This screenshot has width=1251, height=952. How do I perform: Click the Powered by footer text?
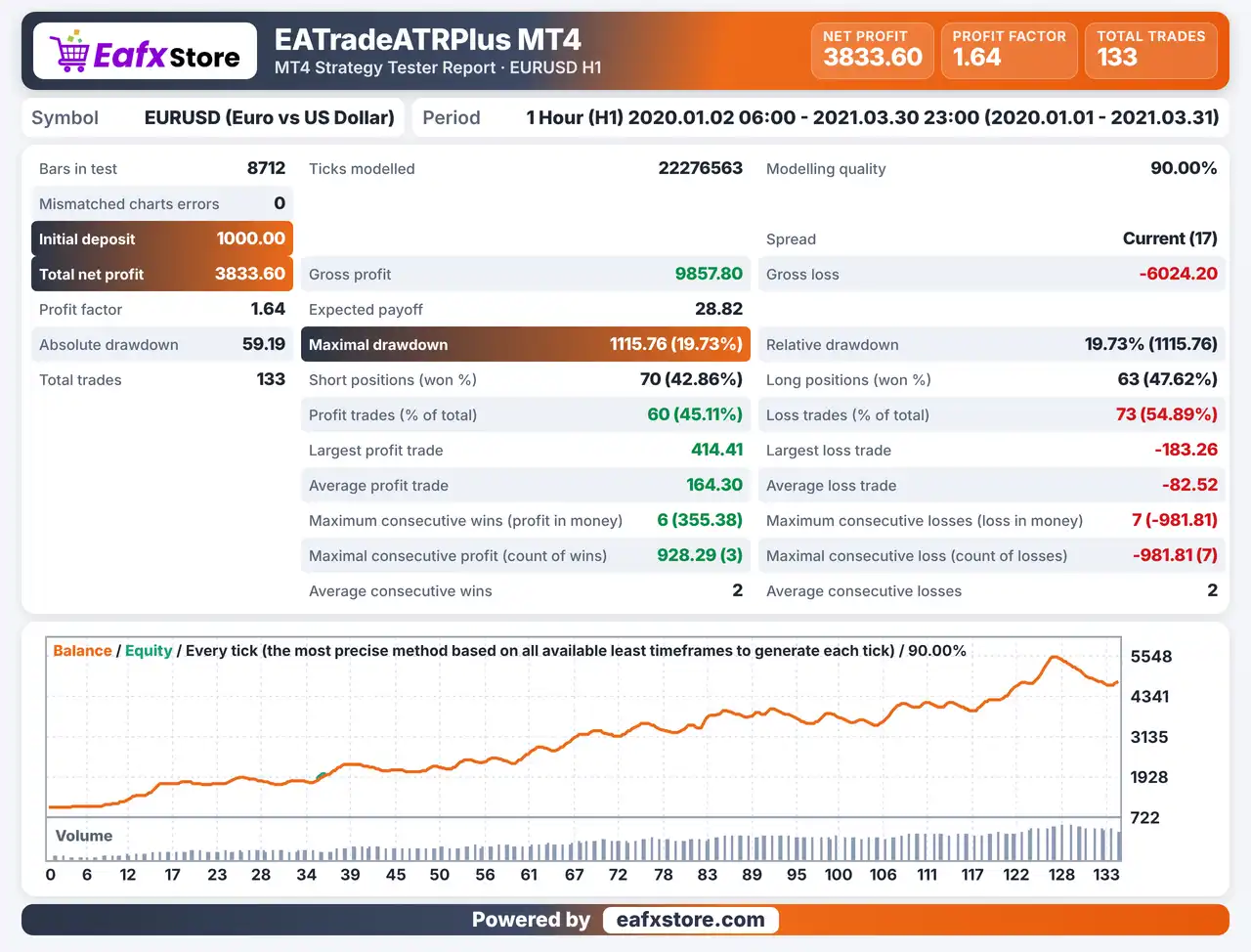531,920
